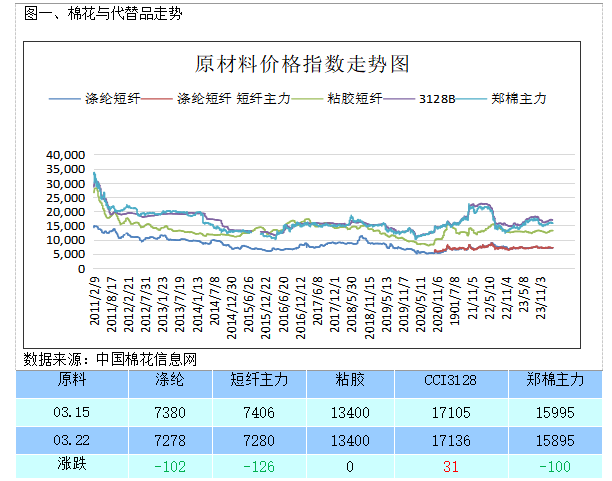Click the 2014/1/13 x-axis date

click(x=198, y=305)
